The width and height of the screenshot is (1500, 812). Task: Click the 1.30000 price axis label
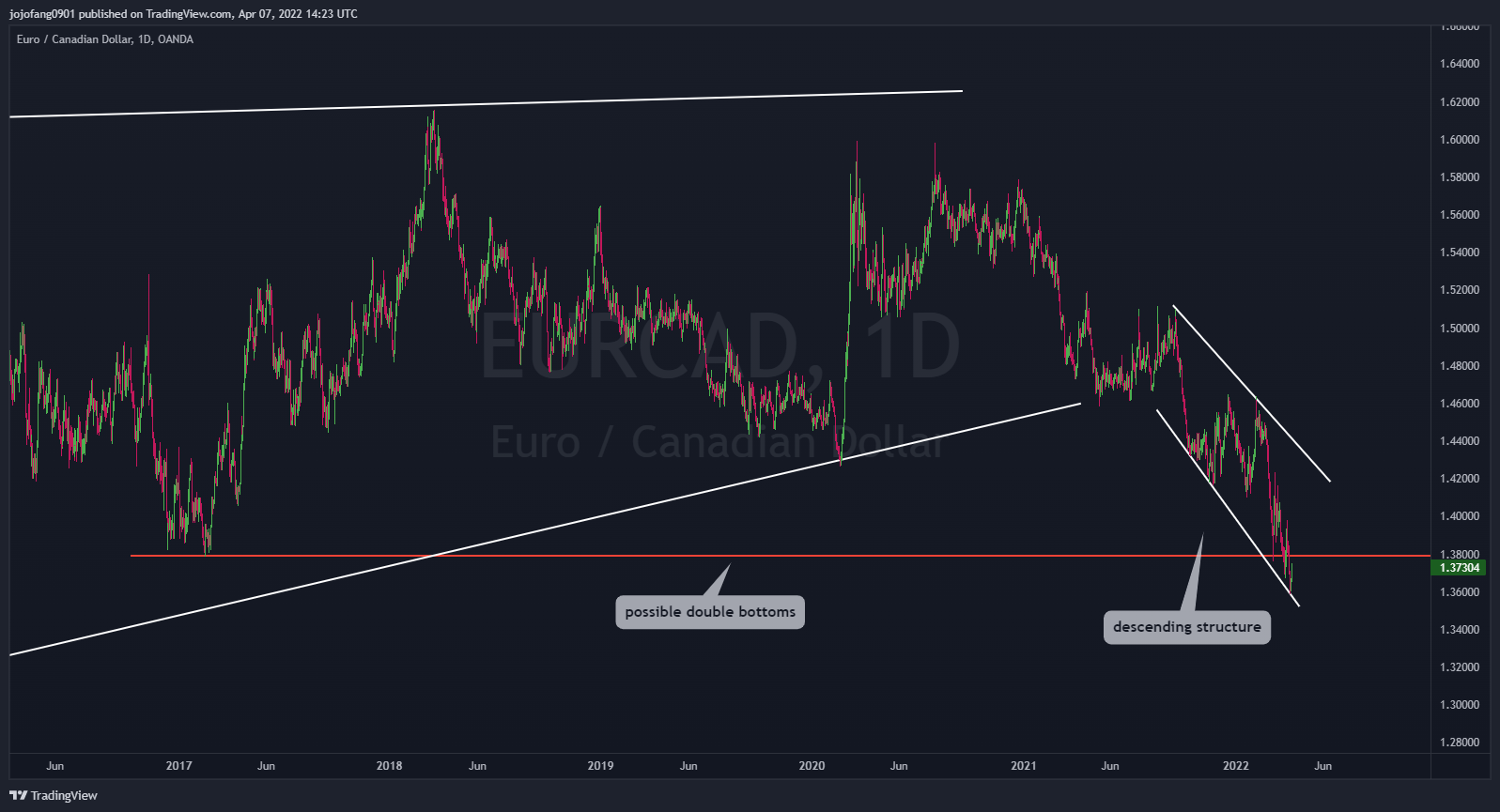click(x=1460, y=705)
